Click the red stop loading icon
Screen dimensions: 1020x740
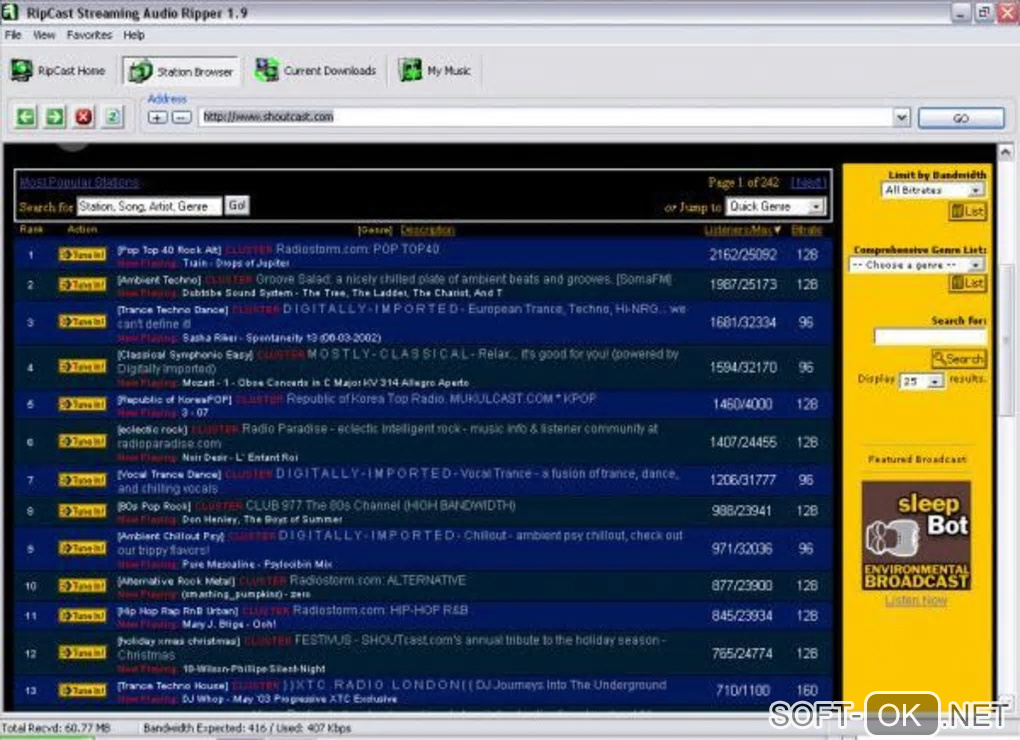tap(83, 117)
